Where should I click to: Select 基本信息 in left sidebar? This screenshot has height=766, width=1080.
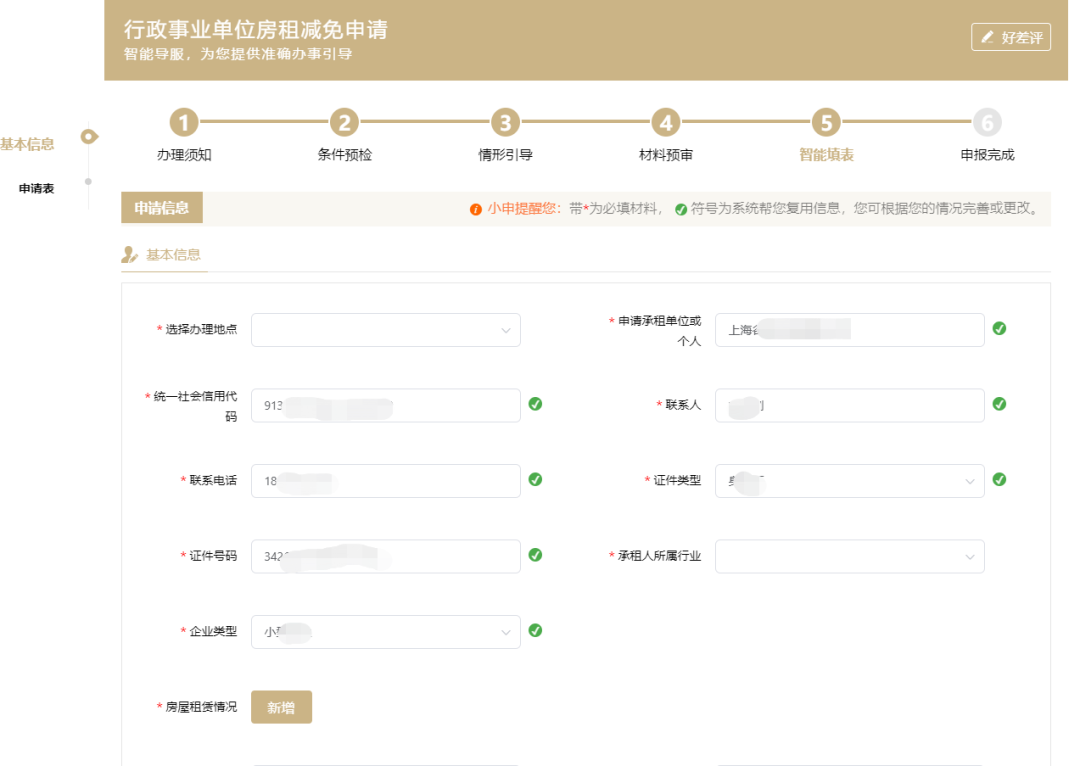tap(27, 144)
